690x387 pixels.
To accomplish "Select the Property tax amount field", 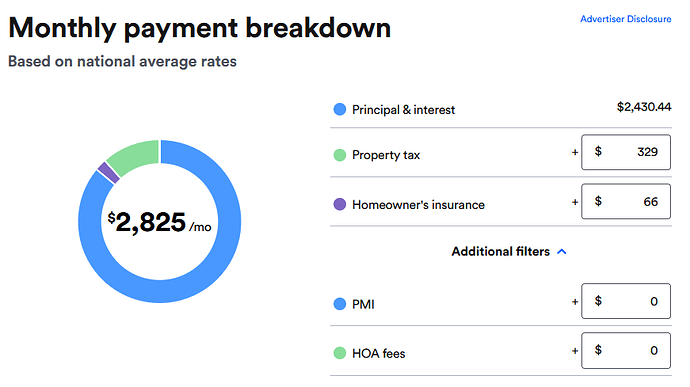I will (626, 152).
